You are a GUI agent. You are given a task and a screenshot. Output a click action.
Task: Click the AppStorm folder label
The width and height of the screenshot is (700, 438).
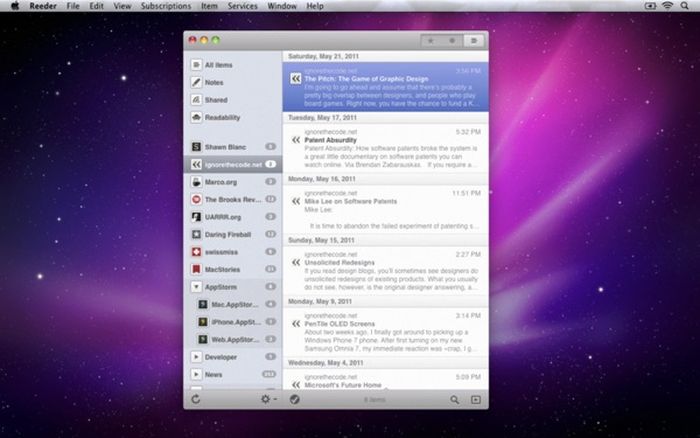tap(221, 287)
